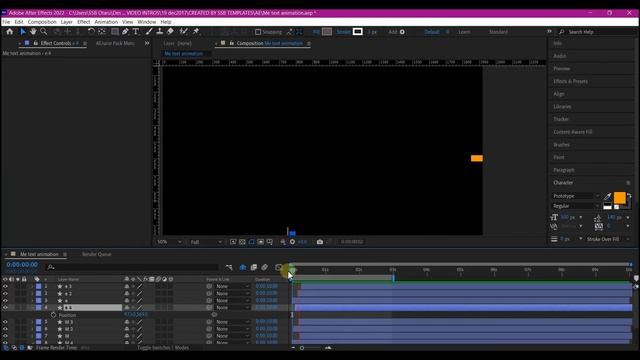Select the Brush tool
640x360 pixels.
149,31
